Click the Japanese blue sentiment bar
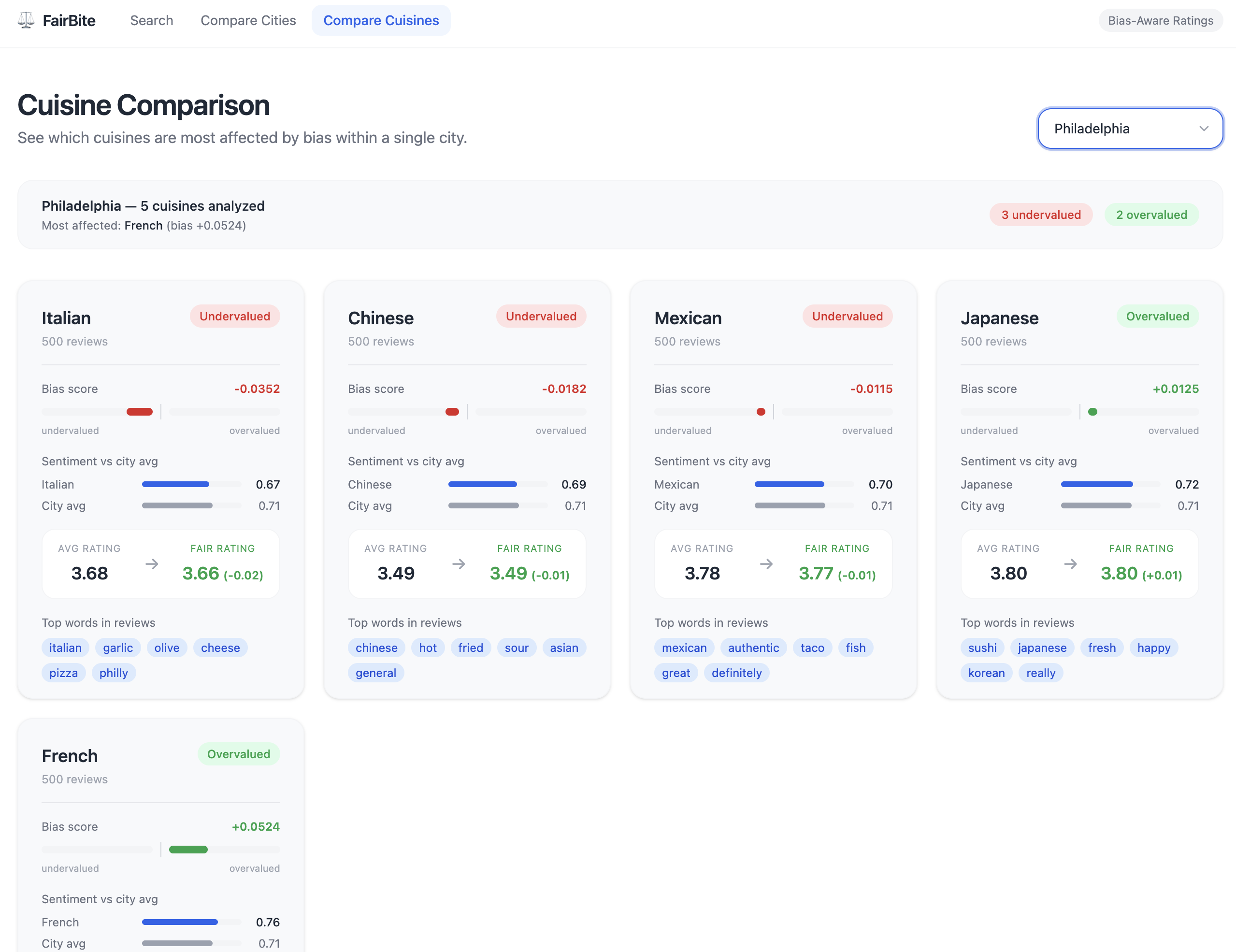 (1096, 484)
